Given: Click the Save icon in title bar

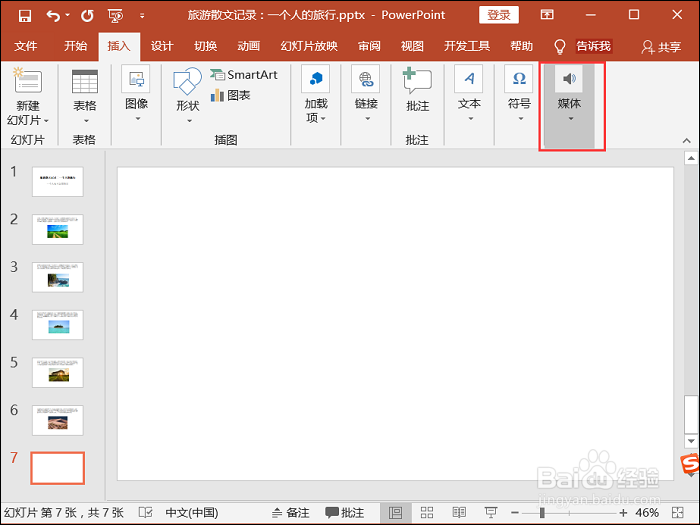Looking at the screenshot, I should [25, 16].
